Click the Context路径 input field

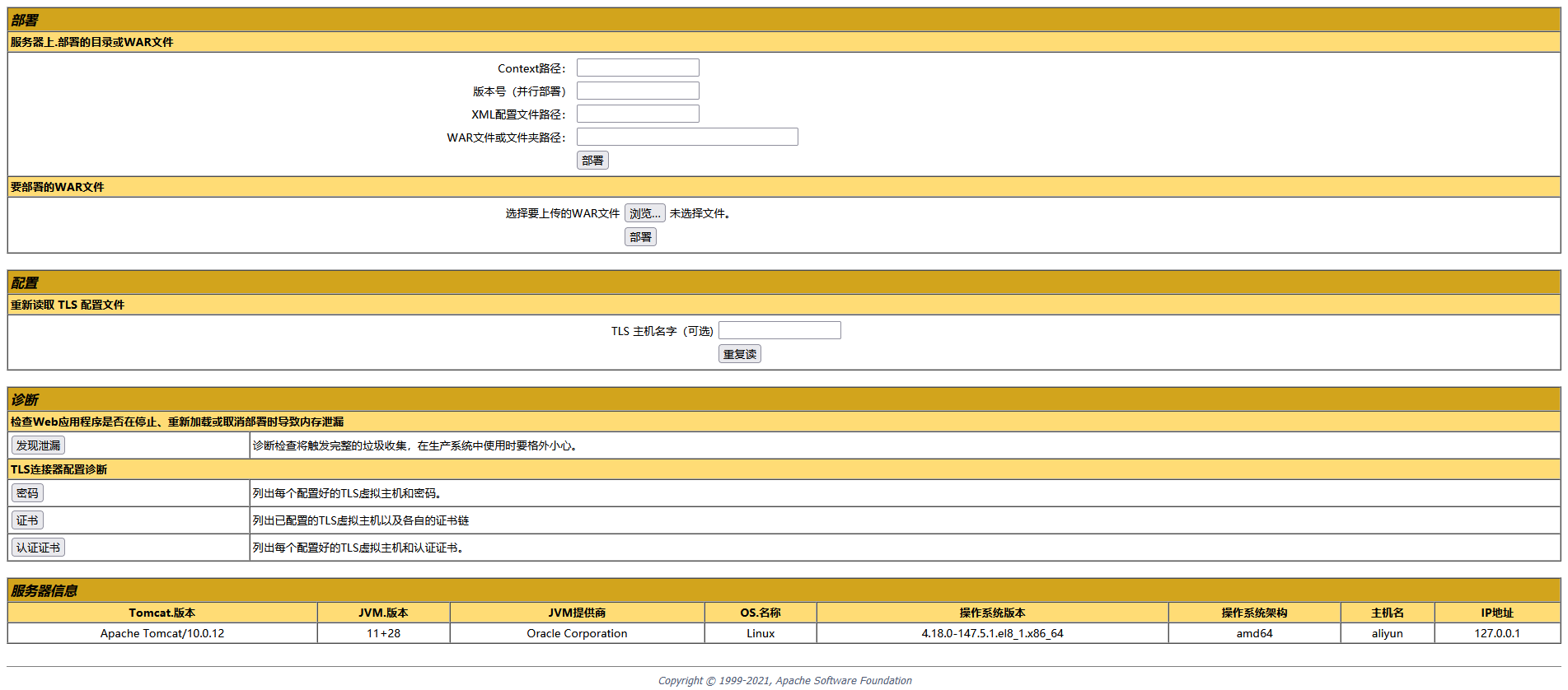[x=638, y=68]
